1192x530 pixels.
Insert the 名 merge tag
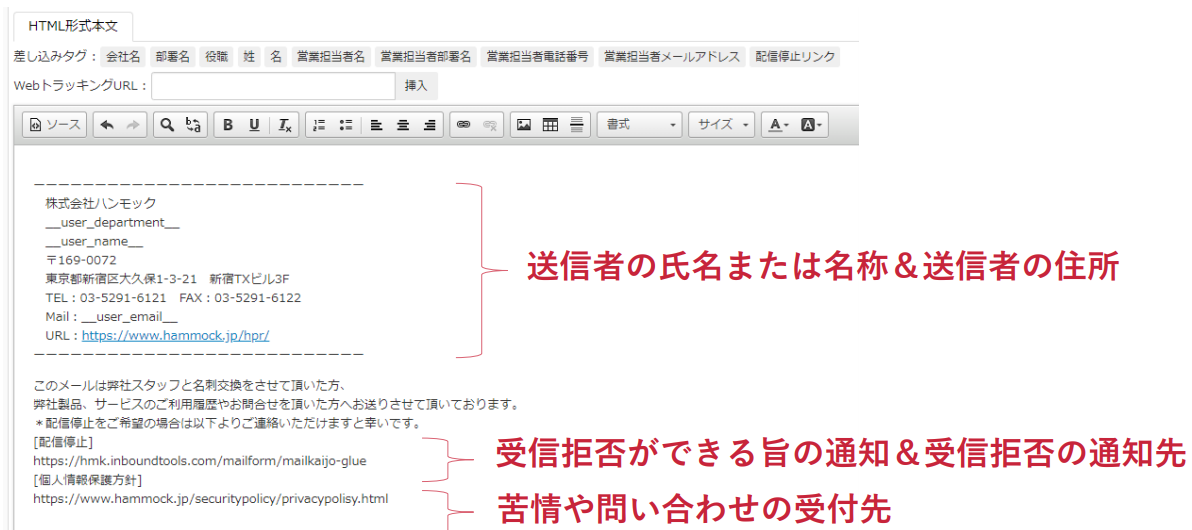[x=275, y=57]
